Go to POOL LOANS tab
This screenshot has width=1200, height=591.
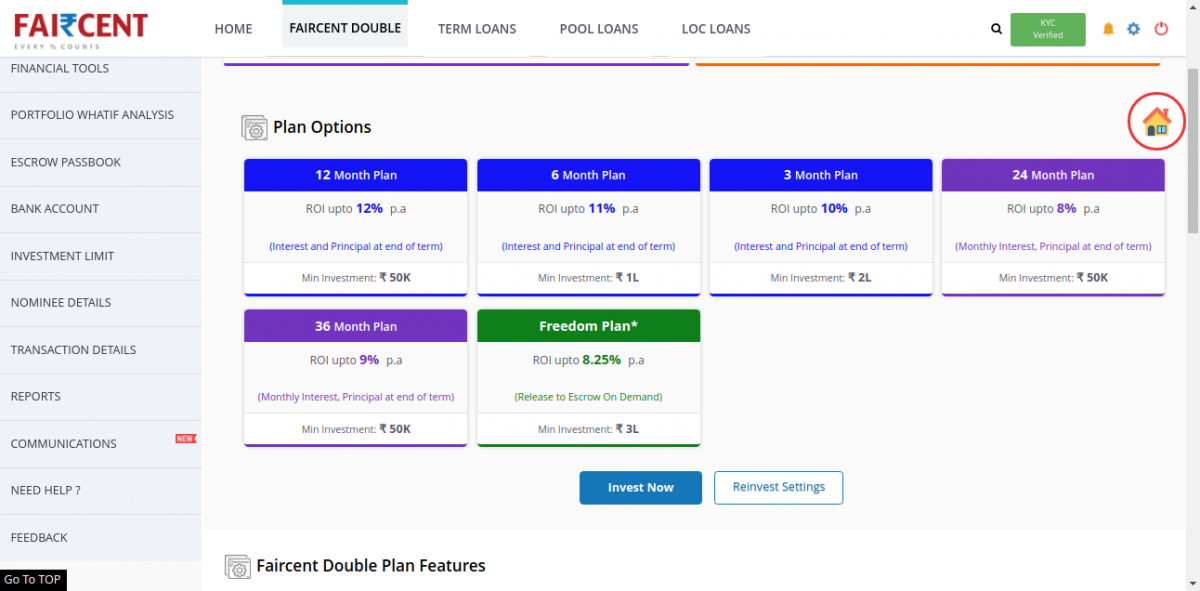(599, 29)
